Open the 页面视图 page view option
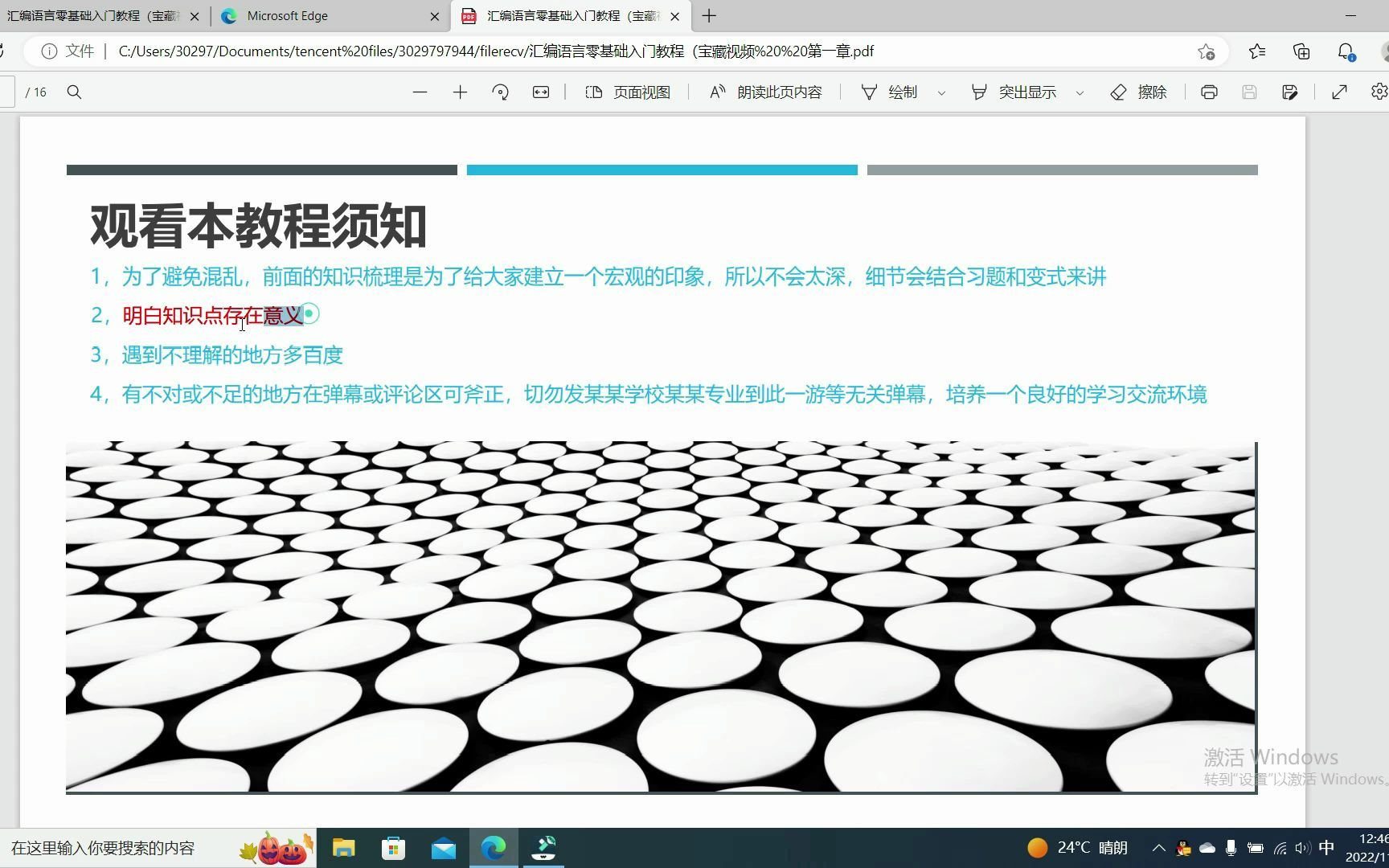 click(627, 92)
